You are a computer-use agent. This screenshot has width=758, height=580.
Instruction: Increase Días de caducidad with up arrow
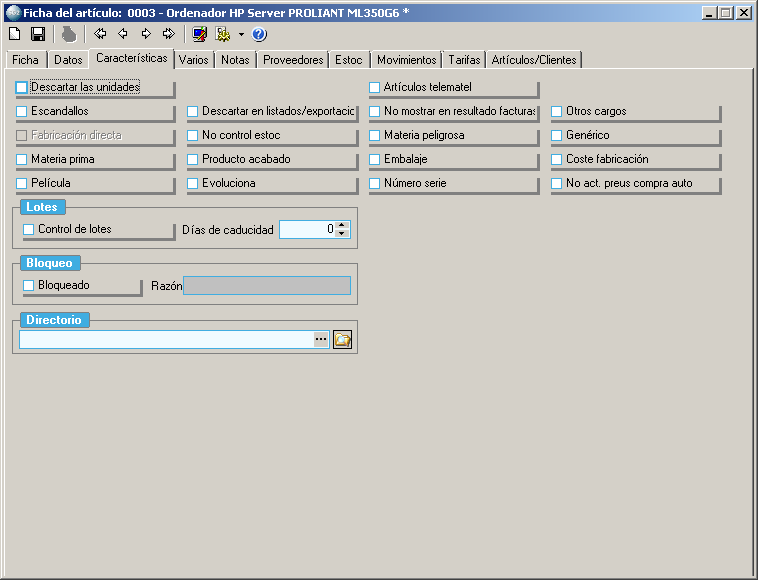click(x=342, y=225)
